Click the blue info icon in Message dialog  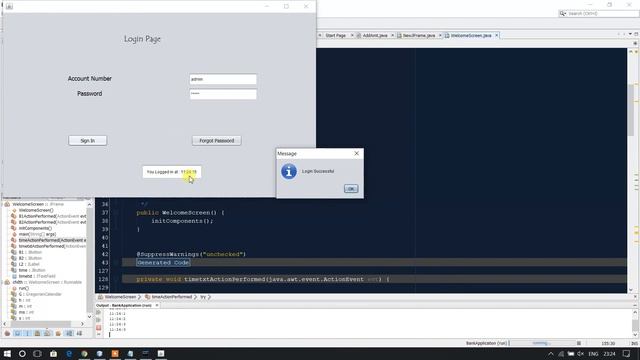[289, 171]
